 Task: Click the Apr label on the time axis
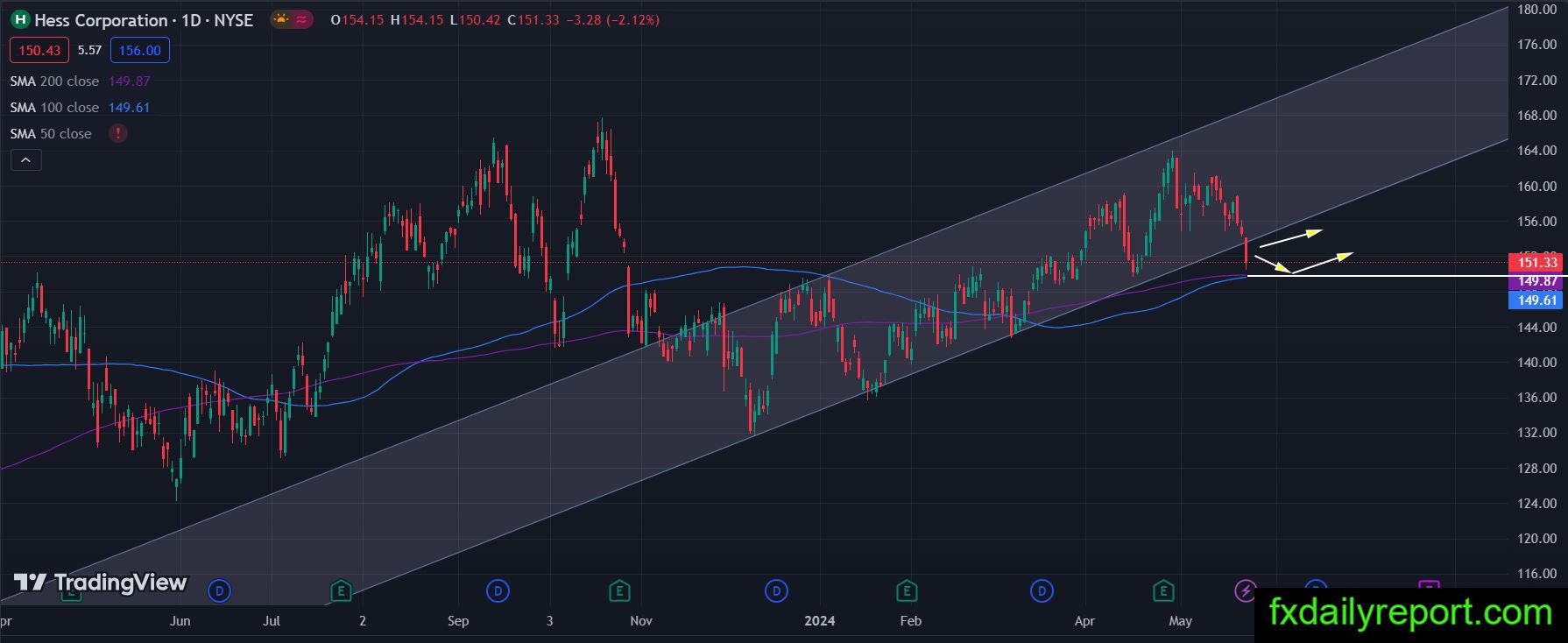tap(1084, 620)
